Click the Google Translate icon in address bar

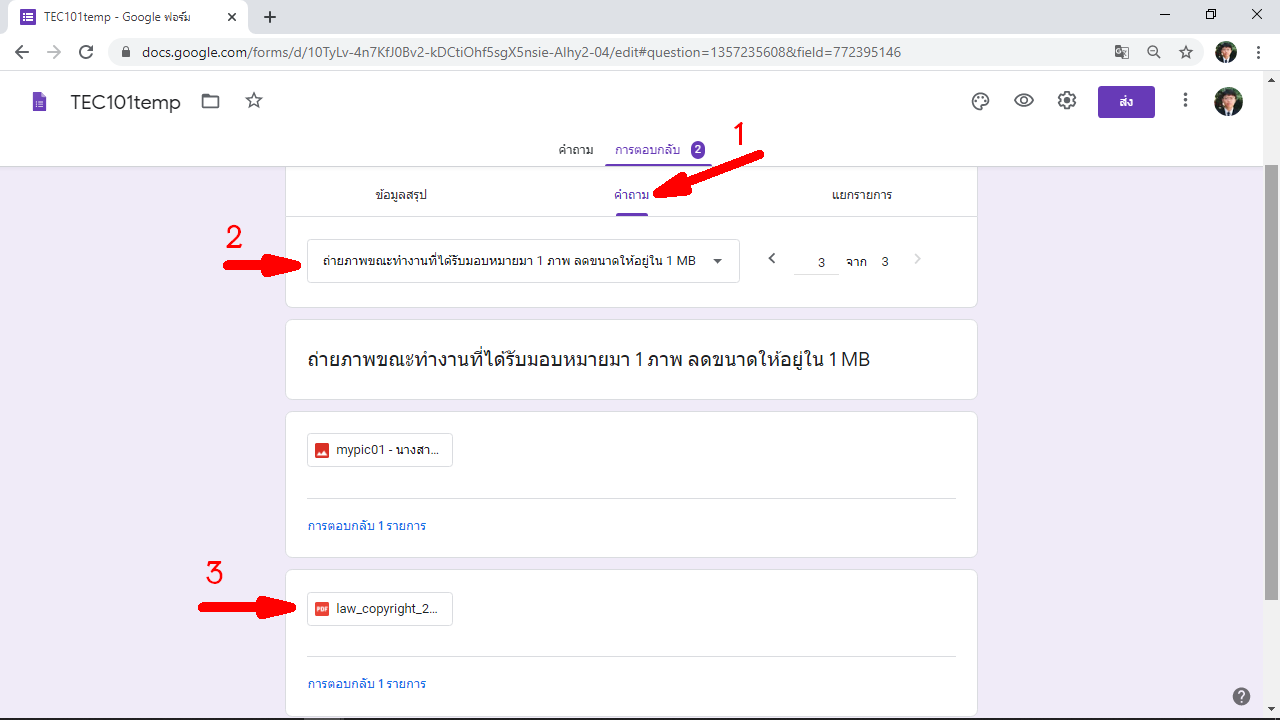[x=1122, y=52]
